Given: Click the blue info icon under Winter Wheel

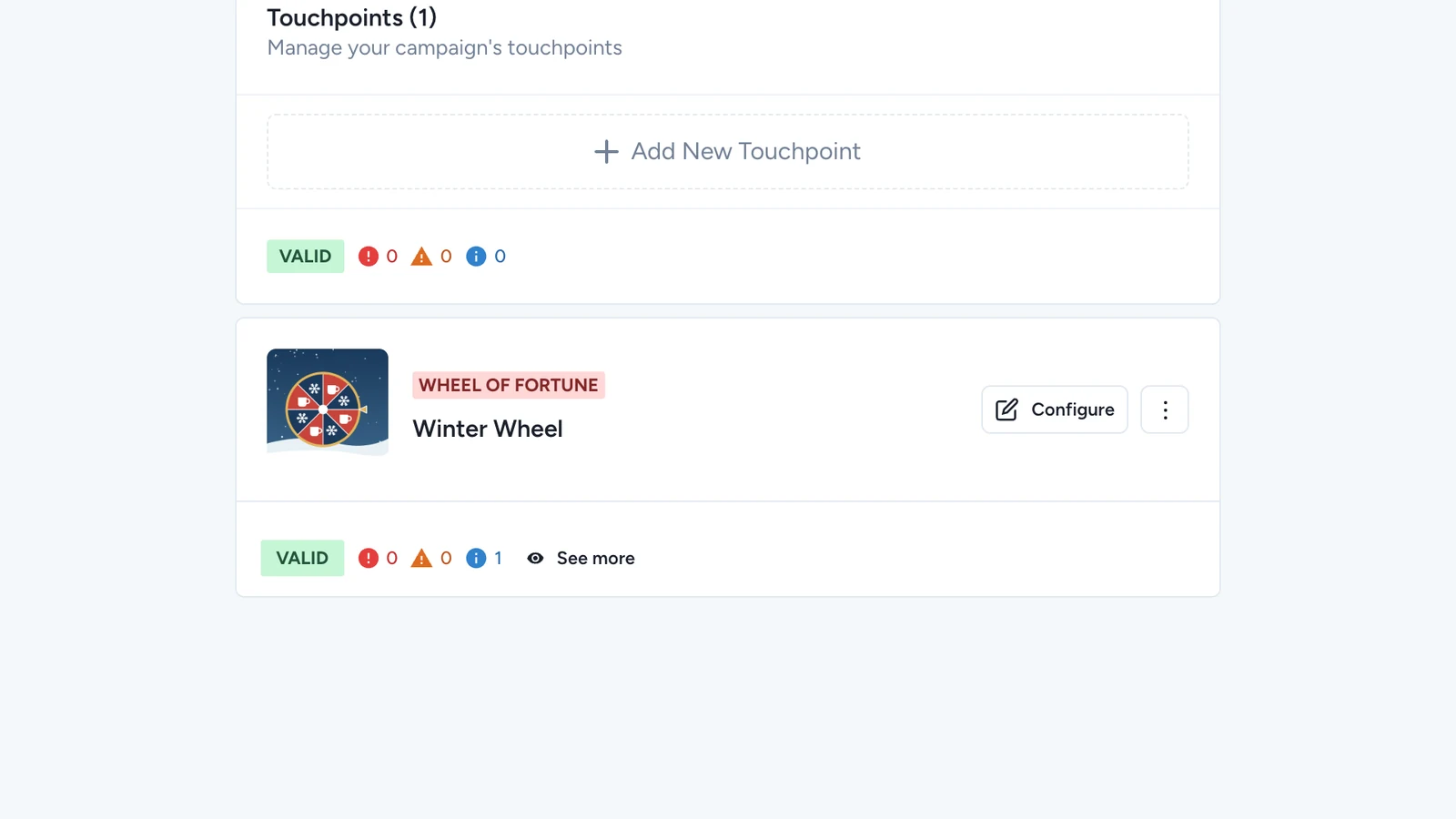Looking at the screenshot, I should pyautogui.click(x=476, y=558).
